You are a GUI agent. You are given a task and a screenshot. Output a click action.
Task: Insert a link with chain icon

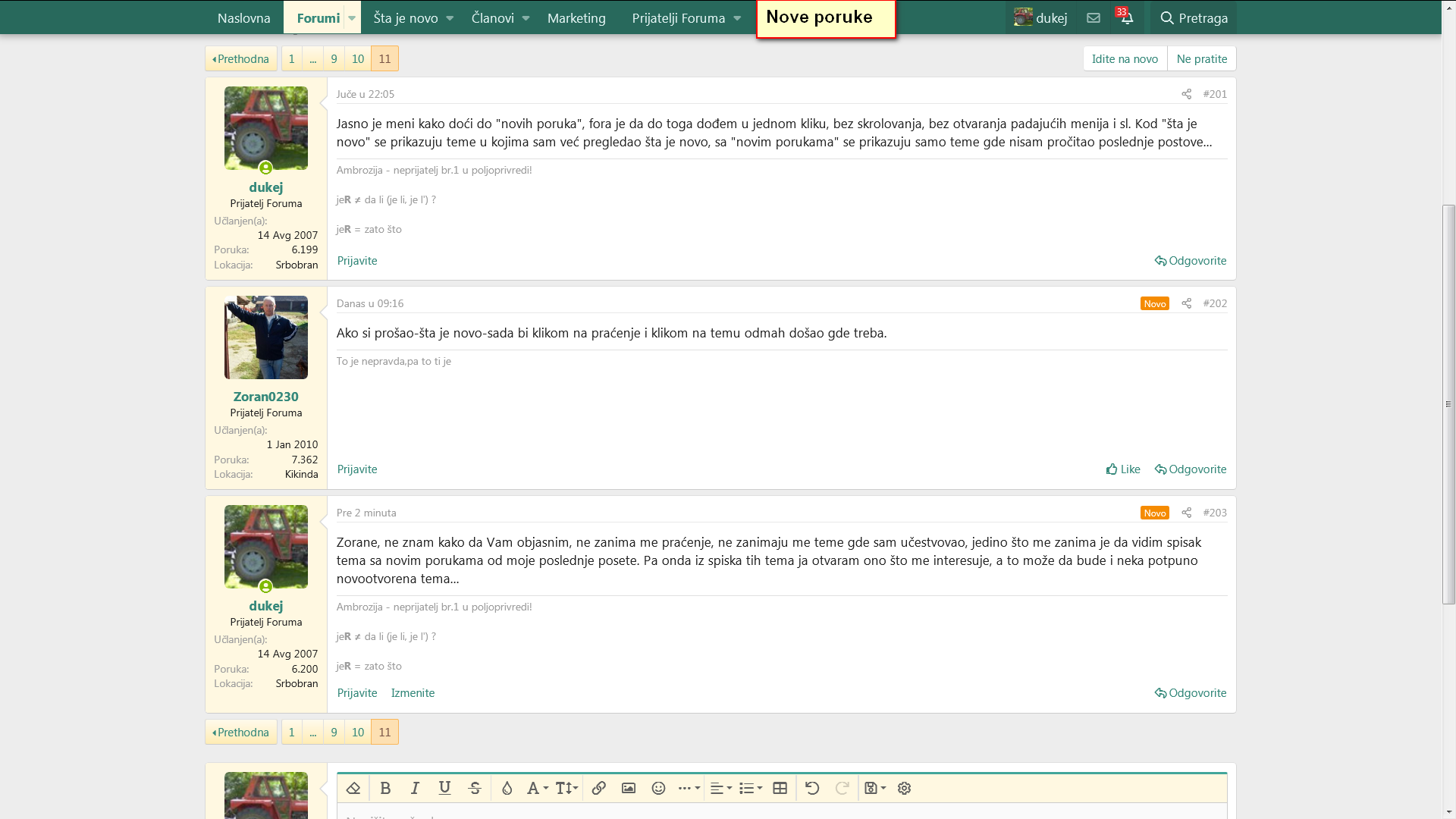599,788
